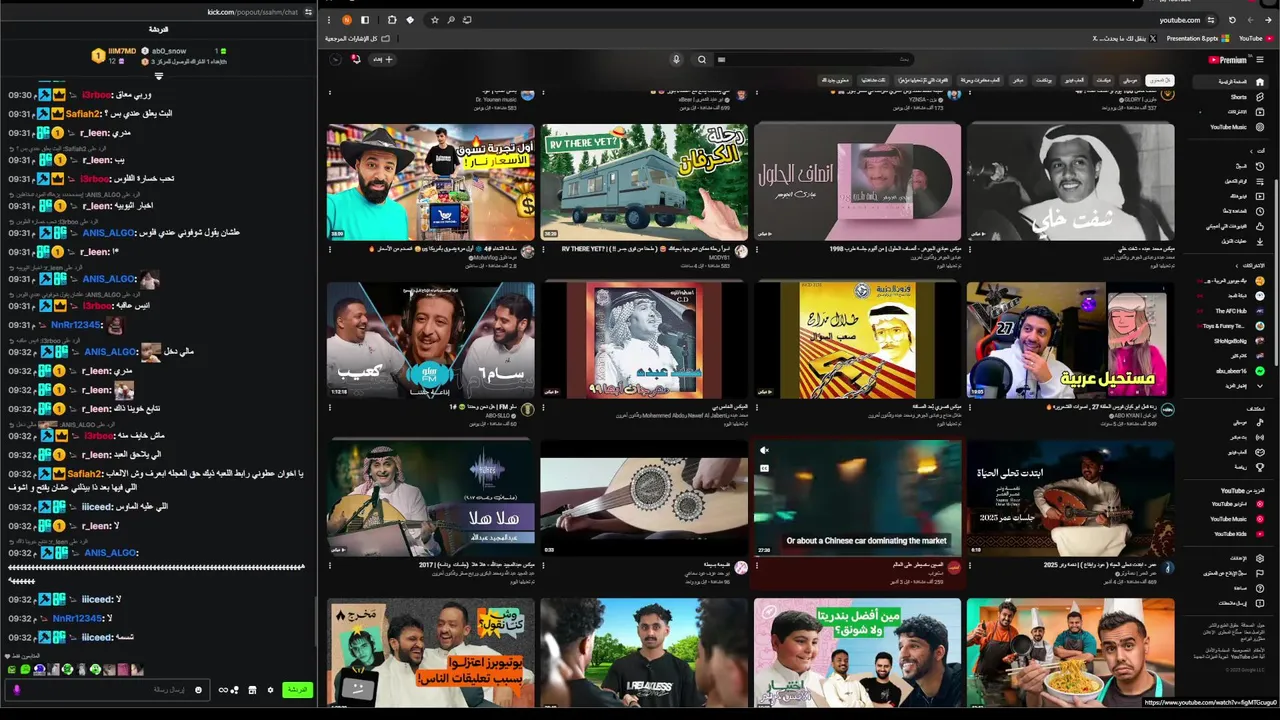Select the مباشر filter chip
This screenshot has height=720, width=1280.
coord(1018,80)
